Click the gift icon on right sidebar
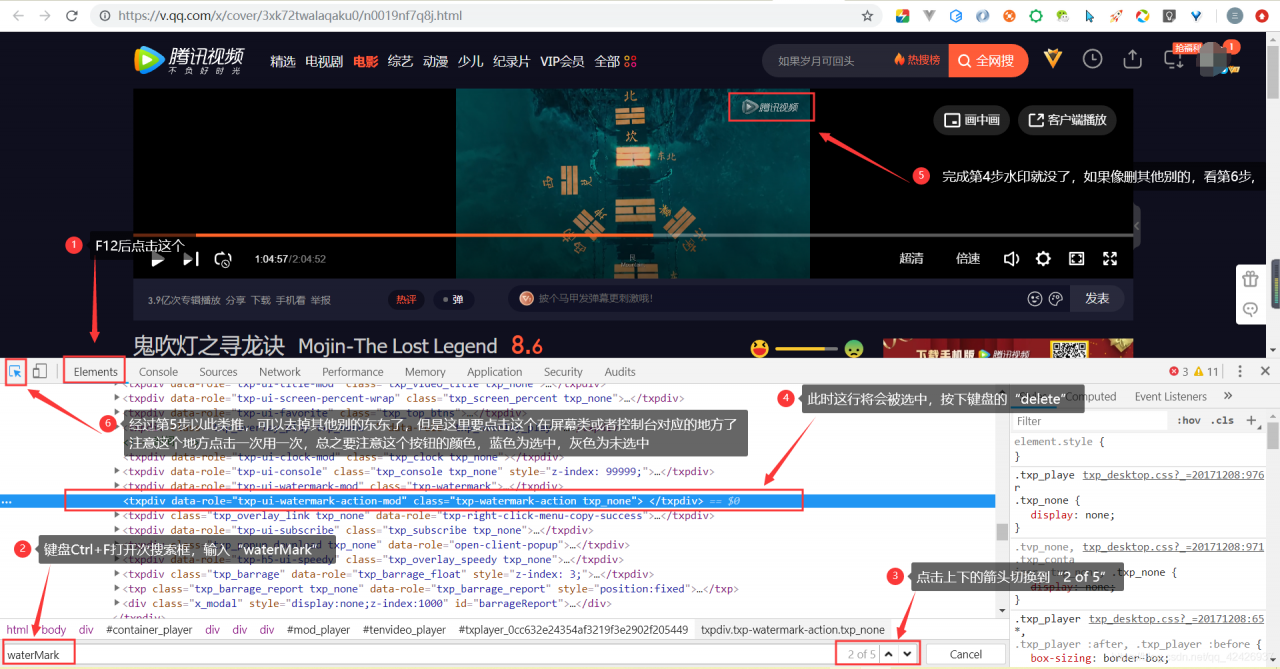This screenshot has height=669, width=1280. point(1250,280)
